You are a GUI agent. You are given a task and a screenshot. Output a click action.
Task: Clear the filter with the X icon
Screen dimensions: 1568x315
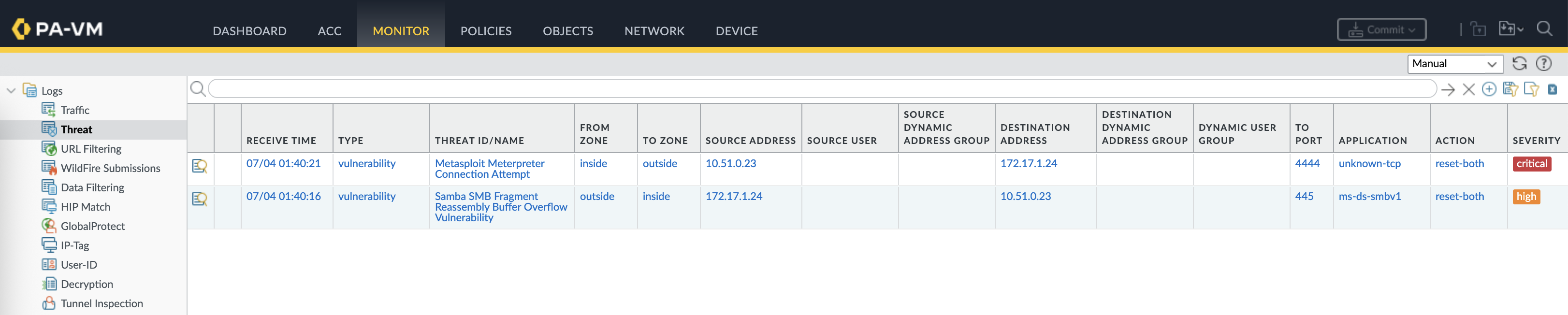(1468, 90)
